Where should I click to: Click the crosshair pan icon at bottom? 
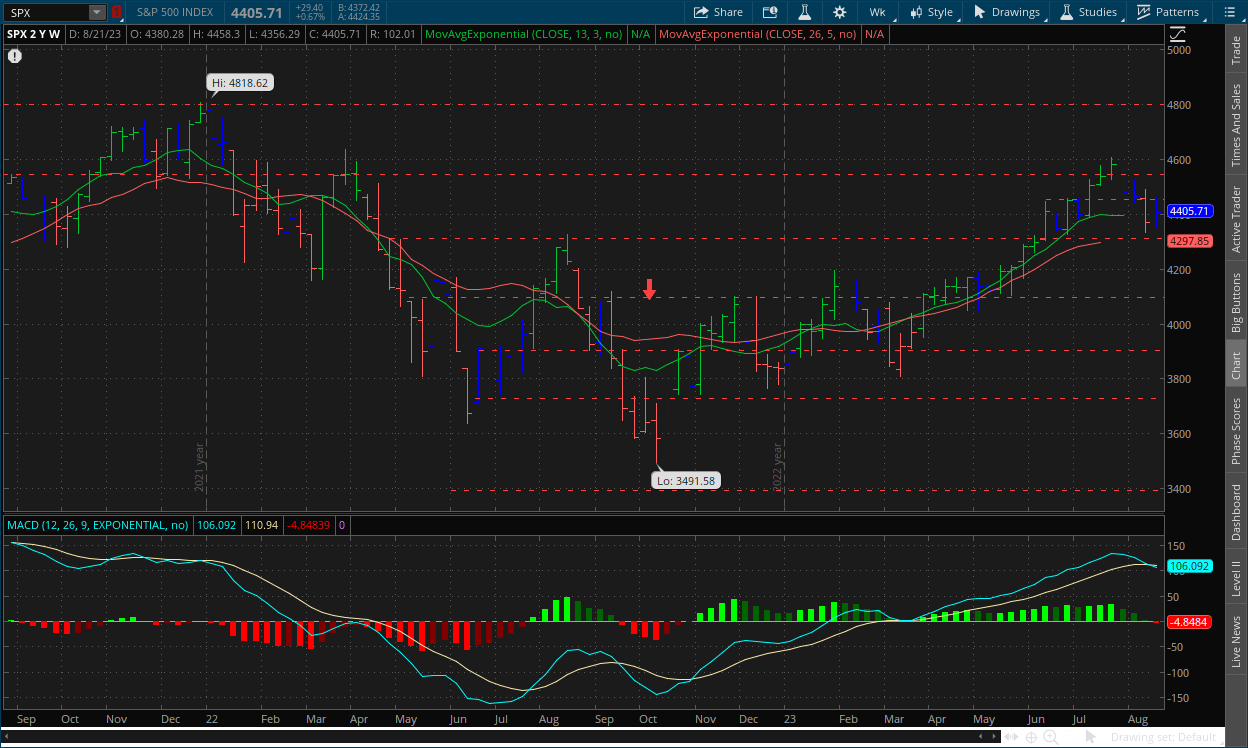[1032, 737]
